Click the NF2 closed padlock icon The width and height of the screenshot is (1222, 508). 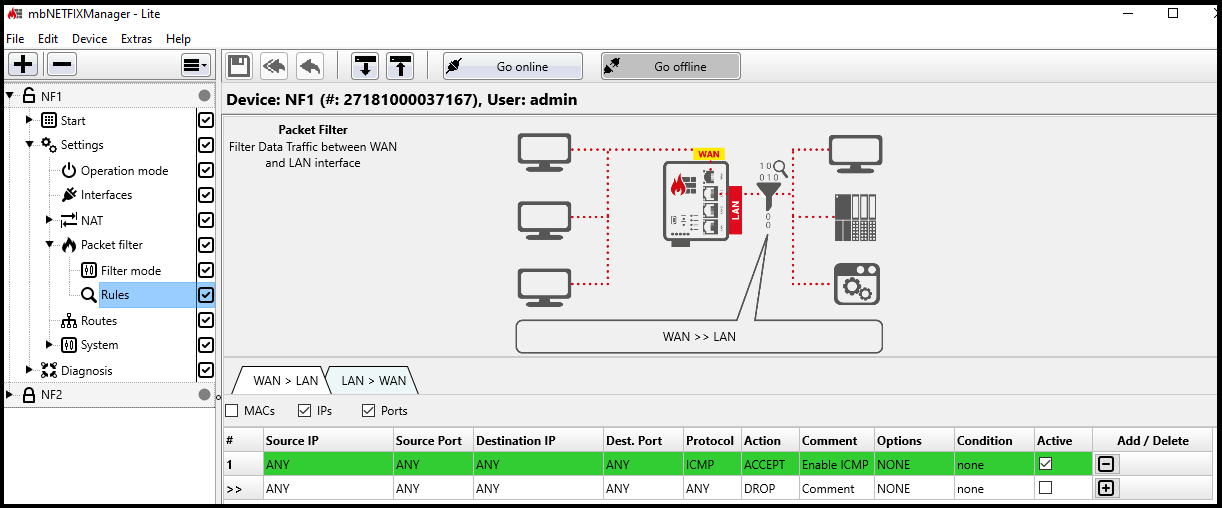click(29, 394)
